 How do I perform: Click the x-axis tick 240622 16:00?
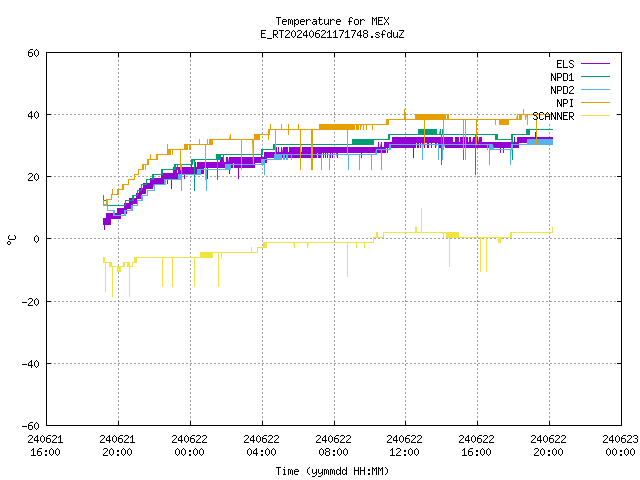pos(476,446)
